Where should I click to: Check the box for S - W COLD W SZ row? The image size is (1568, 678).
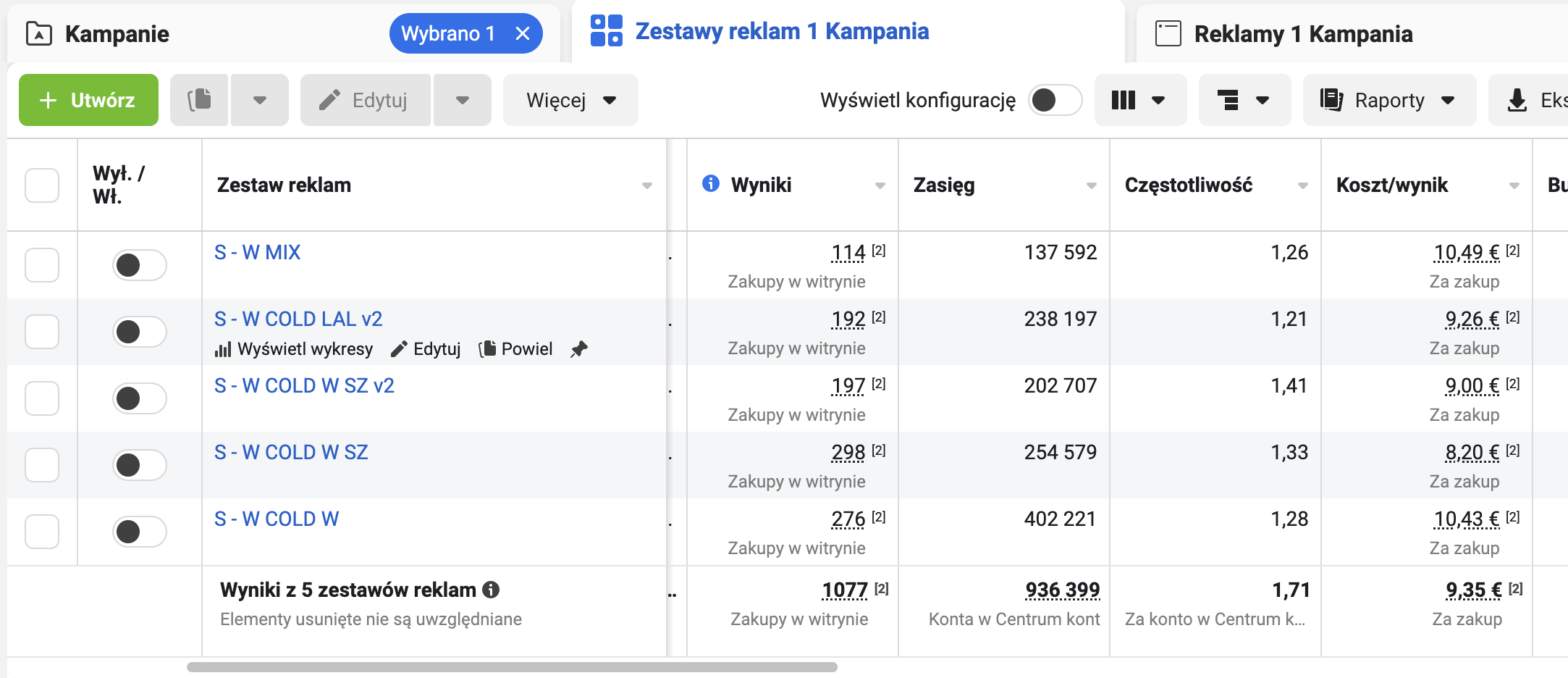point(42,465)
